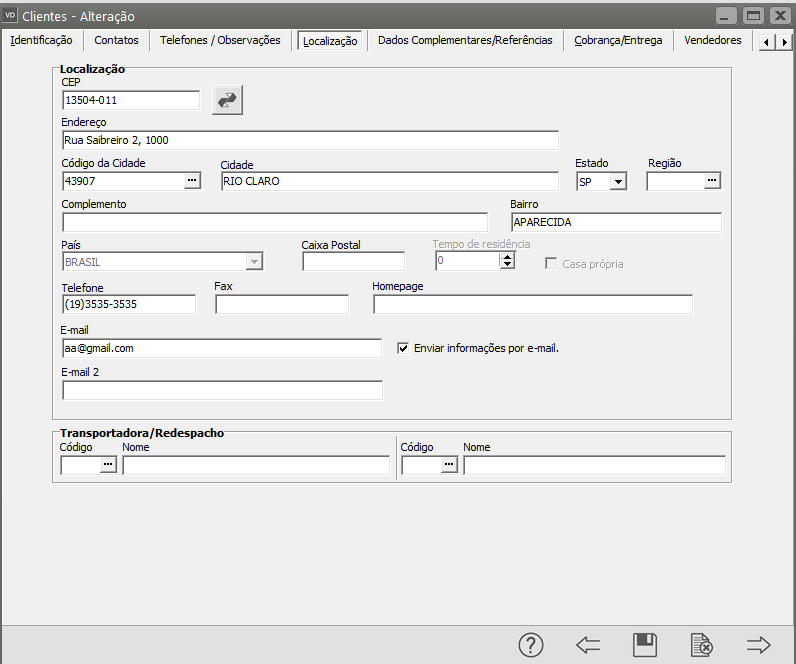Image resolution: width=796 pixels, height=664 pixels.
Task: Open the help question mark icon
Action: [530, 645]
